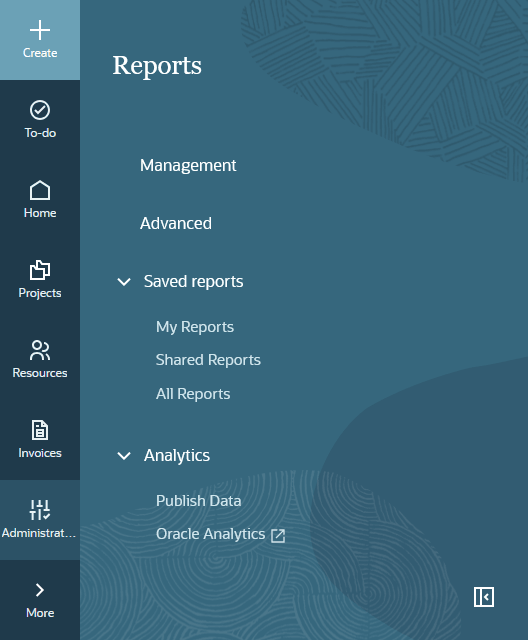Open the Management reports menu
The height and width of the screenshot is (640, 528).
[188, 166]
